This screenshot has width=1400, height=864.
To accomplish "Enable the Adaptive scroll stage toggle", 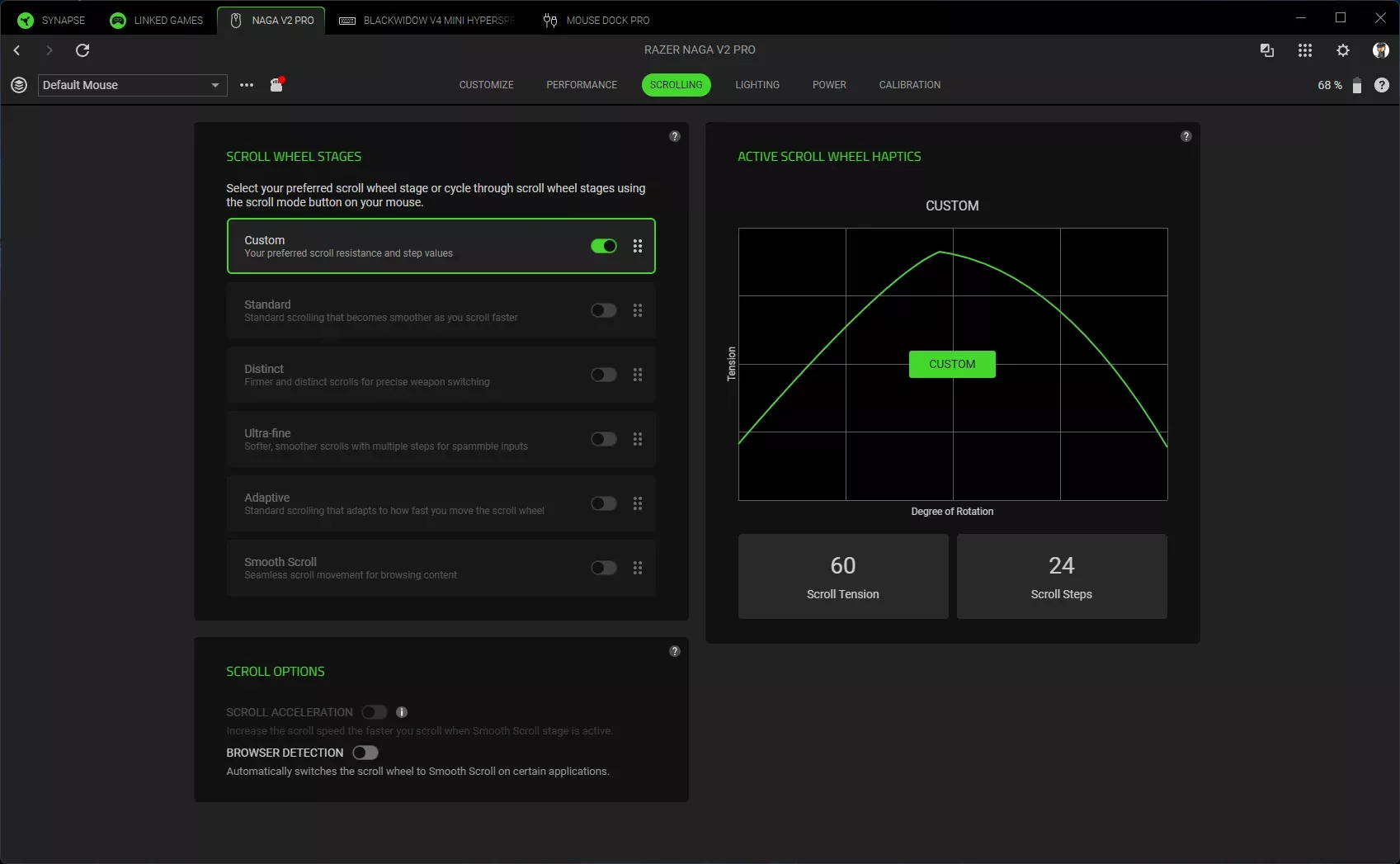I will pyautogui.click(x=604, y=503).
